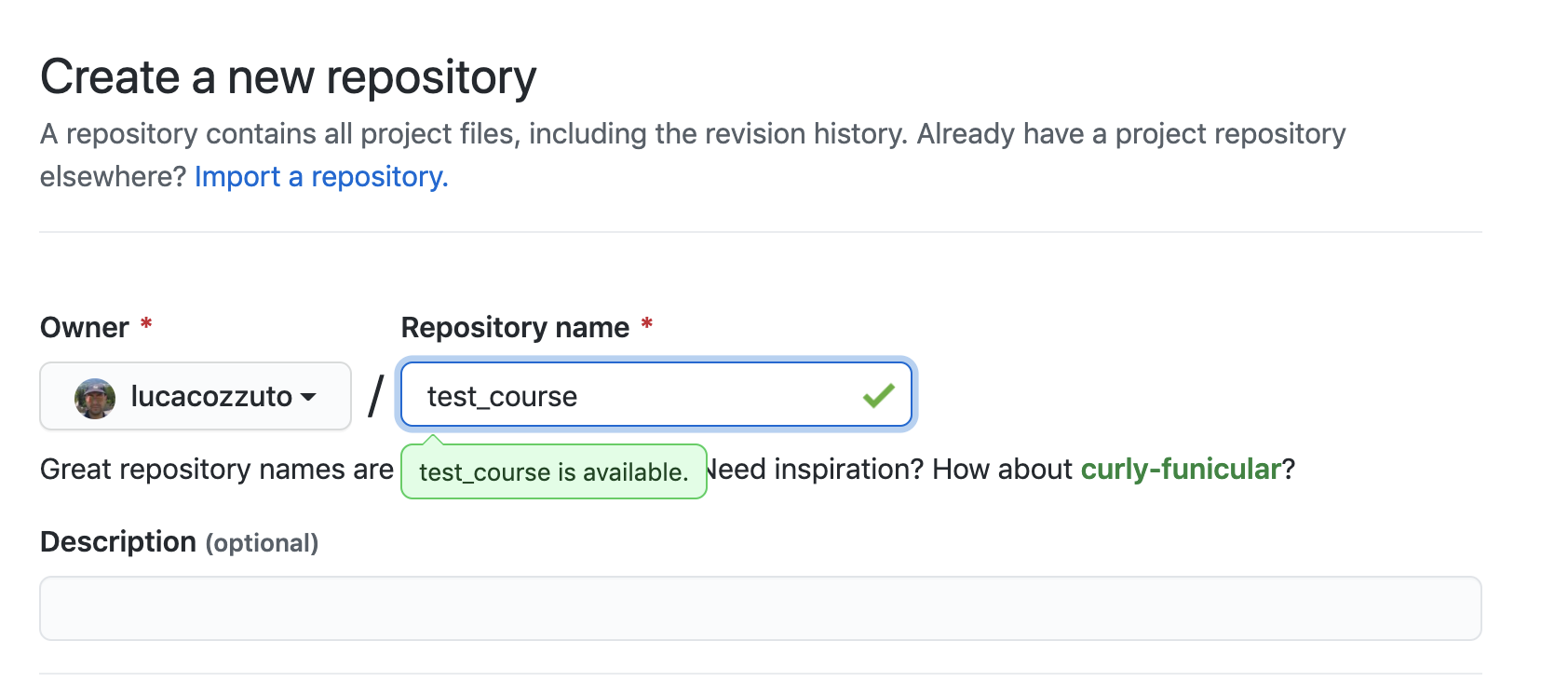Click the 'Create a new repository' heading
Screen dimensions: 1568x682
[289, 76]
